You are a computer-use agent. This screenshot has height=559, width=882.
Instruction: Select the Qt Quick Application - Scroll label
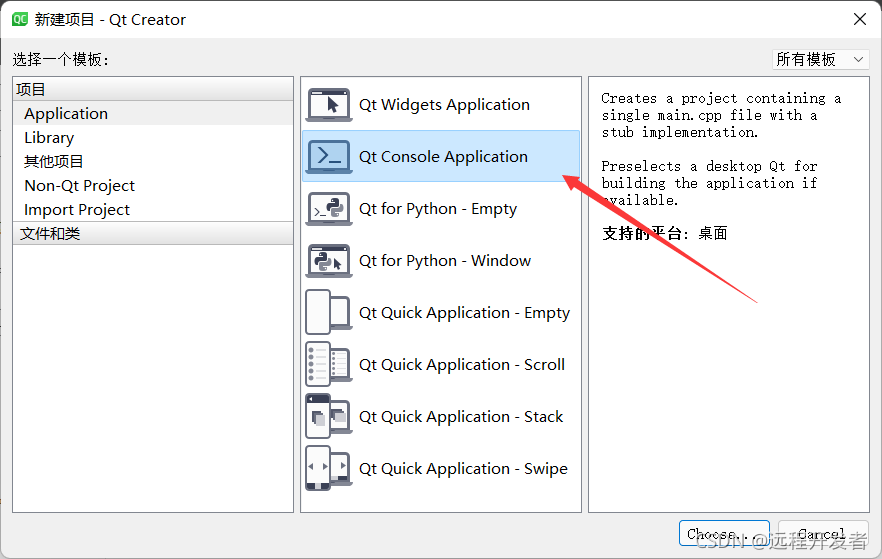click(462, 364)
